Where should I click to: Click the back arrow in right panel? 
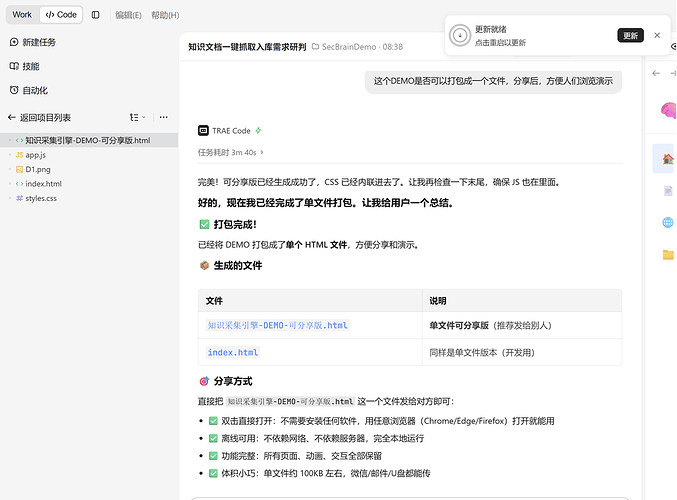tap(656, 73)
